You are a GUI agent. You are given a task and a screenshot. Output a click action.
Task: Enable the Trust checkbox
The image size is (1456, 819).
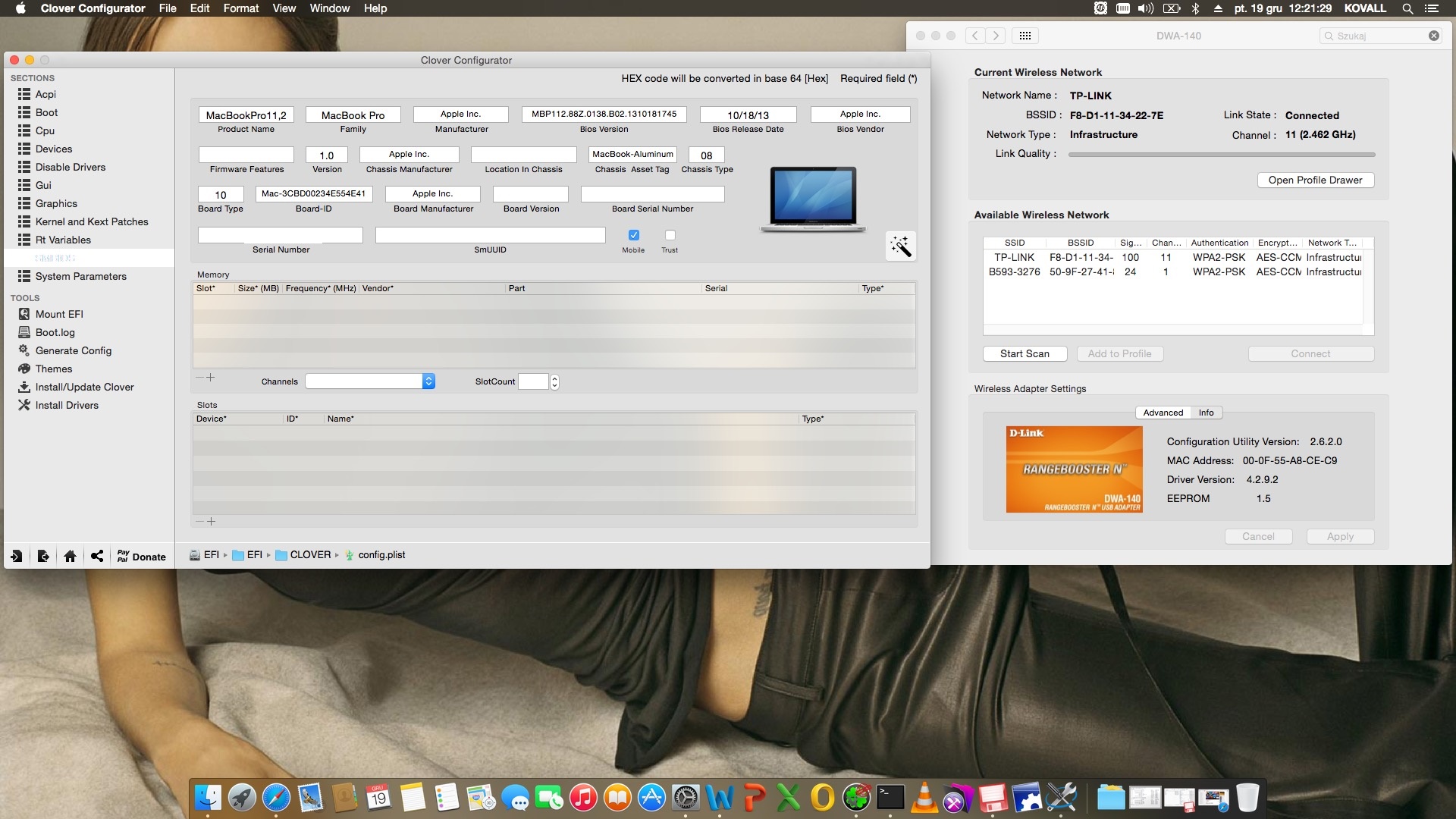click(x=670, y=235)
